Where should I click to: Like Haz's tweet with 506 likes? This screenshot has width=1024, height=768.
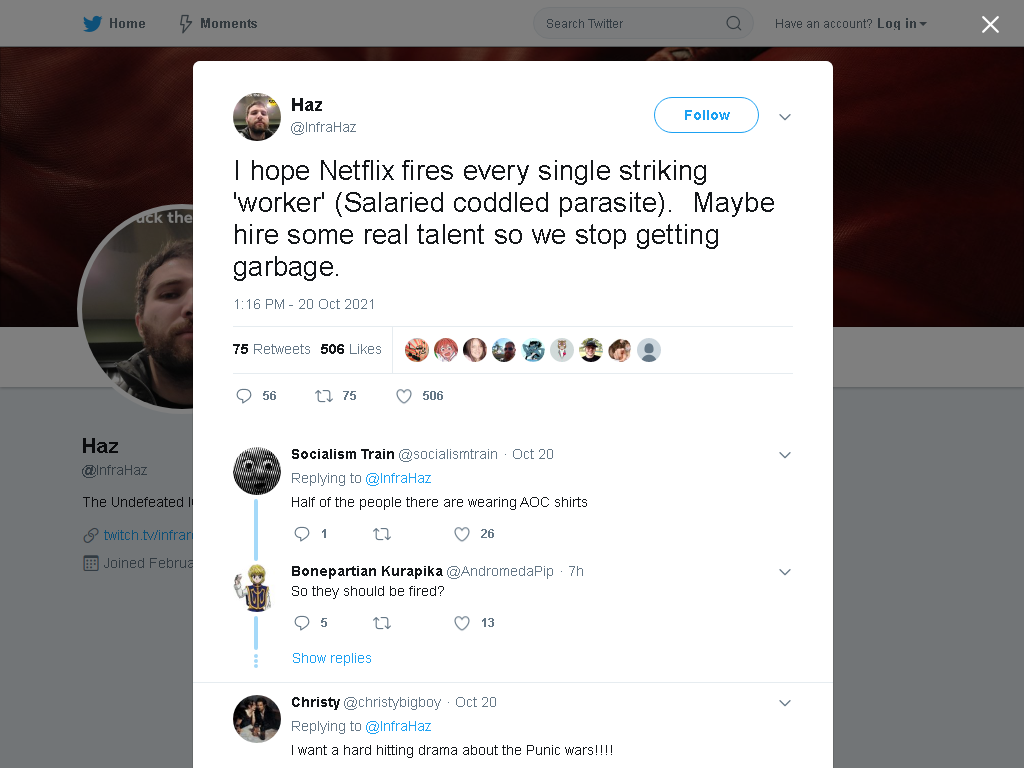coord(404,396)
